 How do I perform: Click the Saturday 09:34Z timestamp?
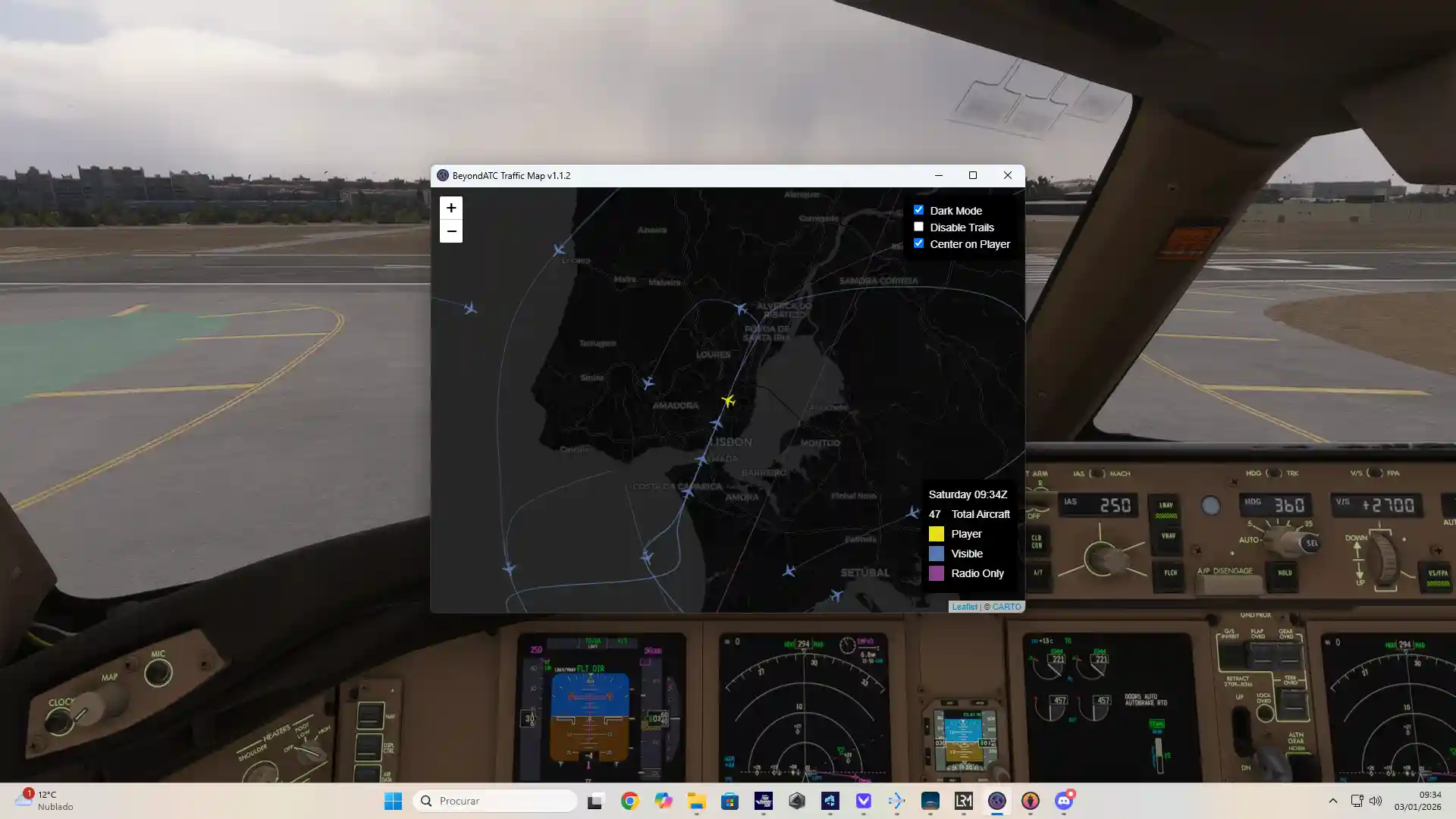coord(968,494)
